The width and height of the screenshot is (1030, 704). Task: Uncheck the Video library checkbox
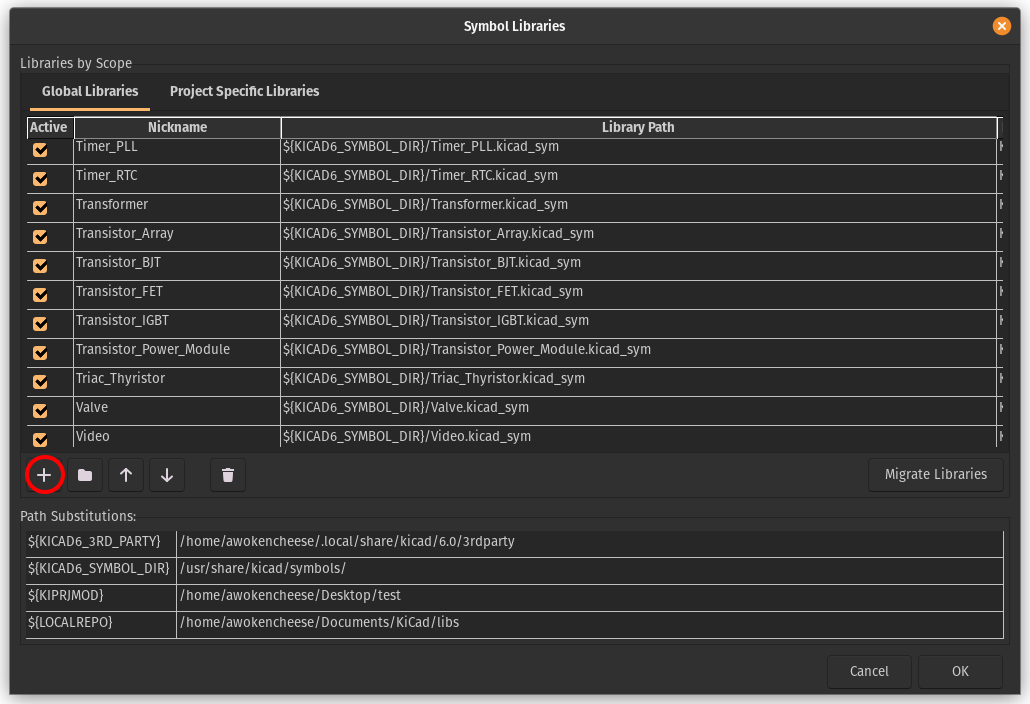pyautogui.click(x=40, y=439)
